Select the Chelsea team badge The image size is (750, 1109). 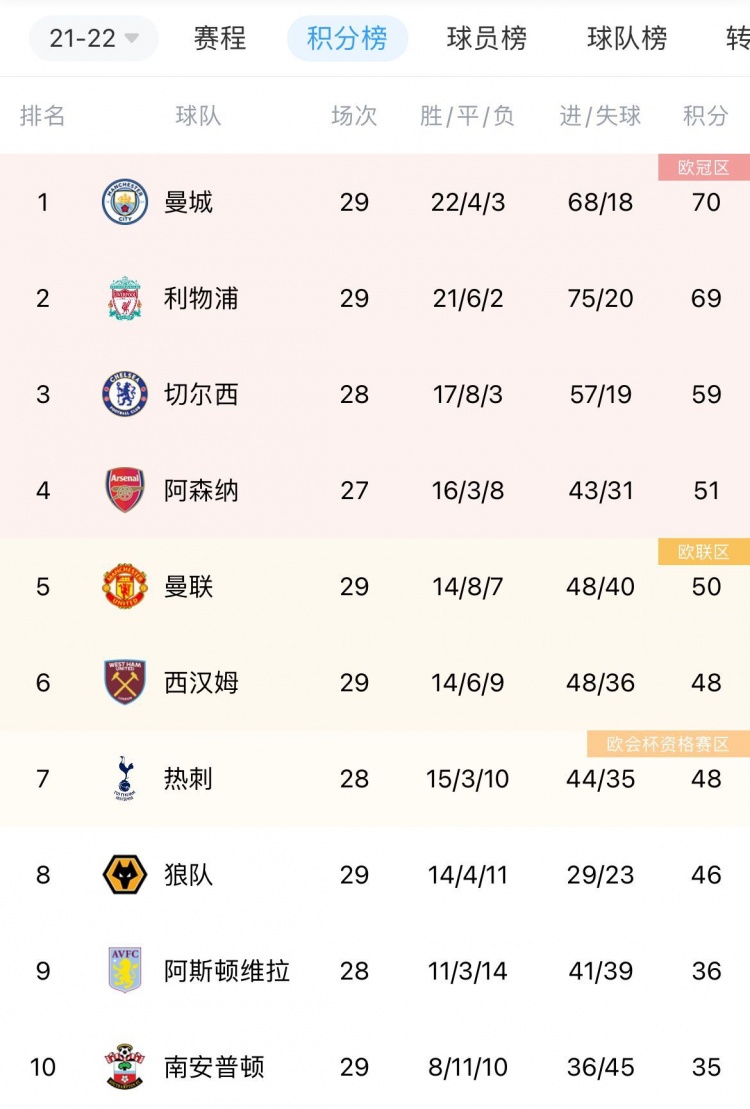pos(125,395)
